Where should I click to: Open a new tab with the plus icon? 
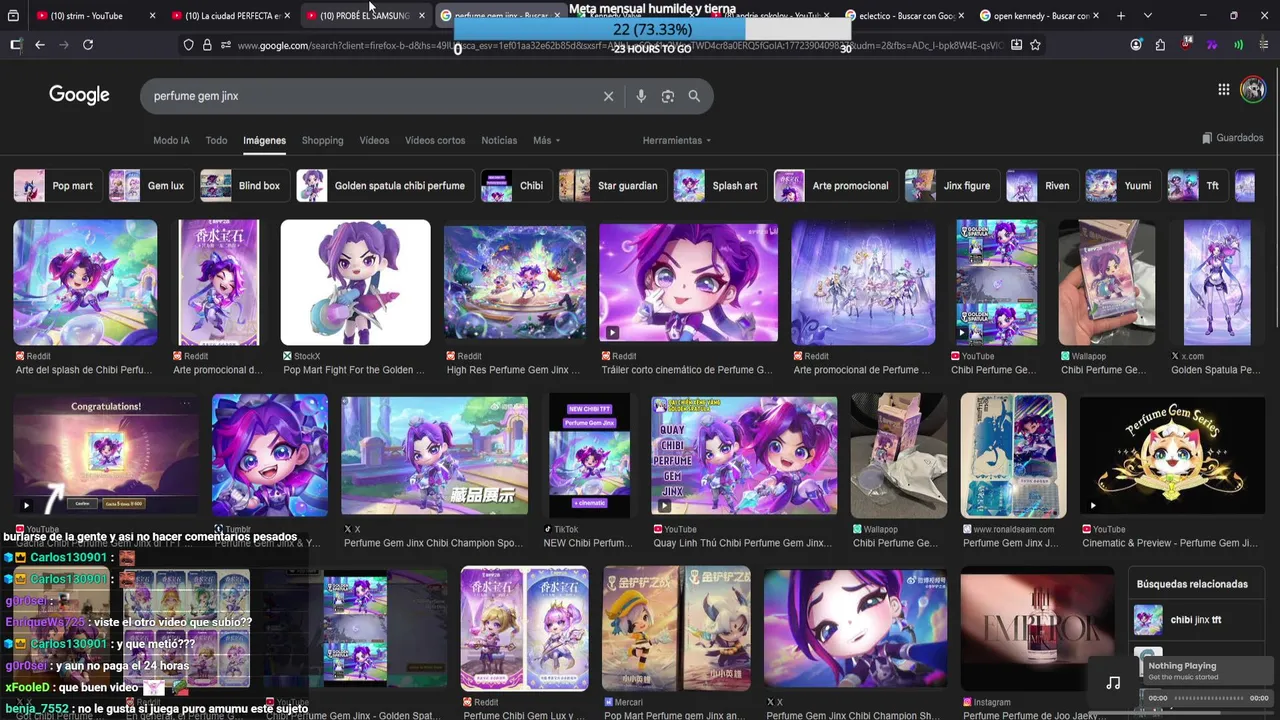tap(1120, 16)
